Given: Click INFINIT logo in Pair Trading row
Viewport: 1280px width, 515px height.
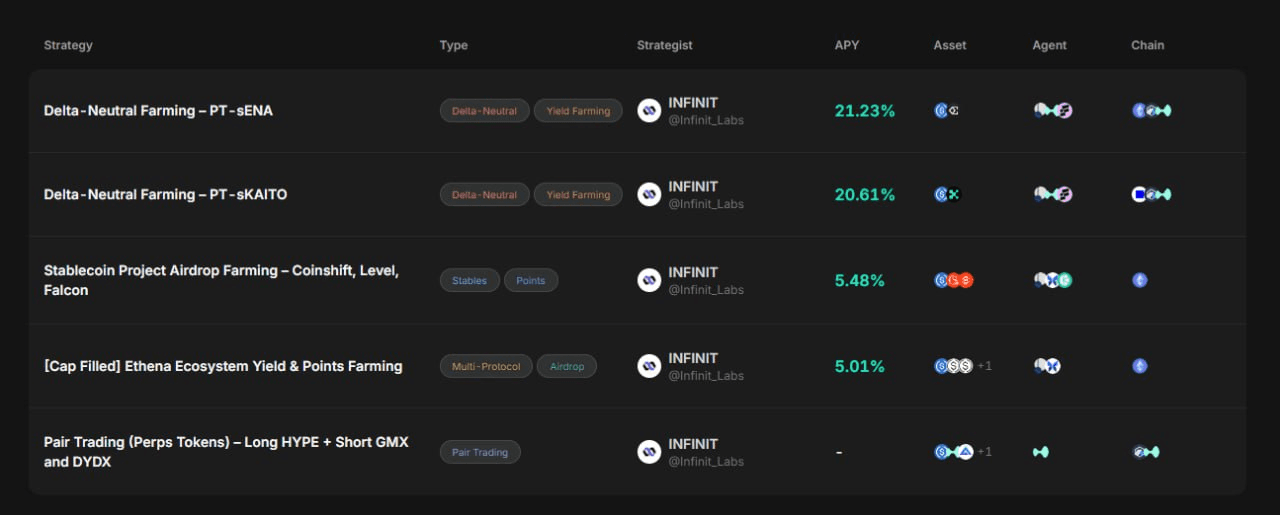Looking at the screenshot, I should point(649,452).
